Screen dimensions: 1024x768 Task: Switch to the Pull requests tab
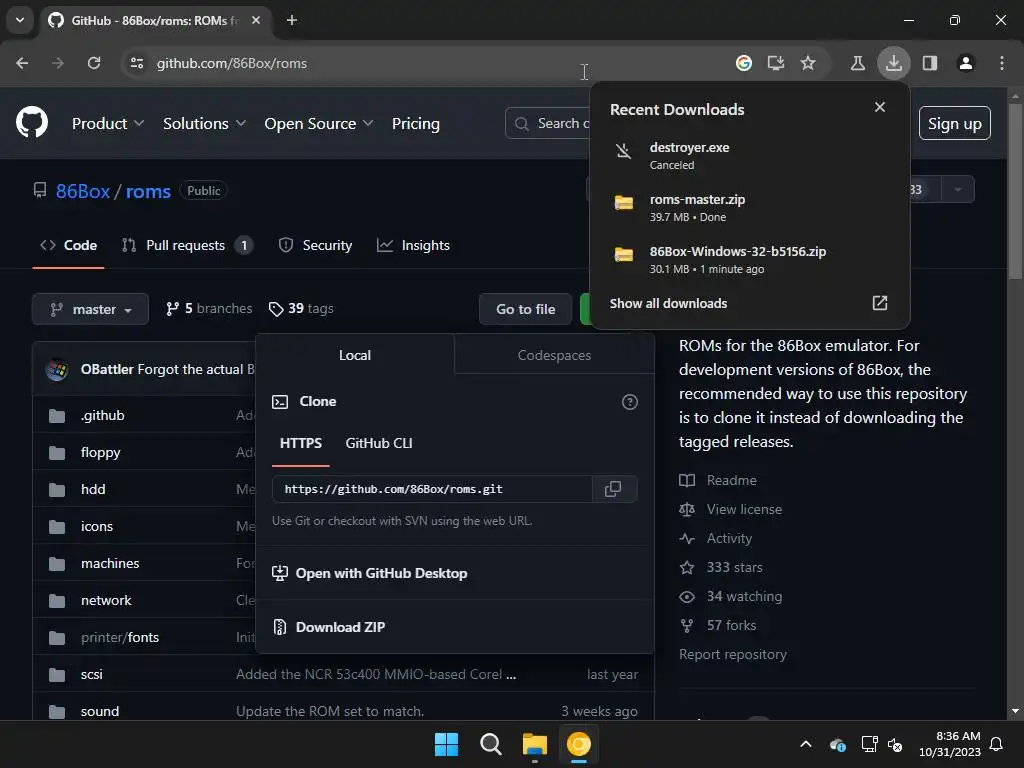187,246
